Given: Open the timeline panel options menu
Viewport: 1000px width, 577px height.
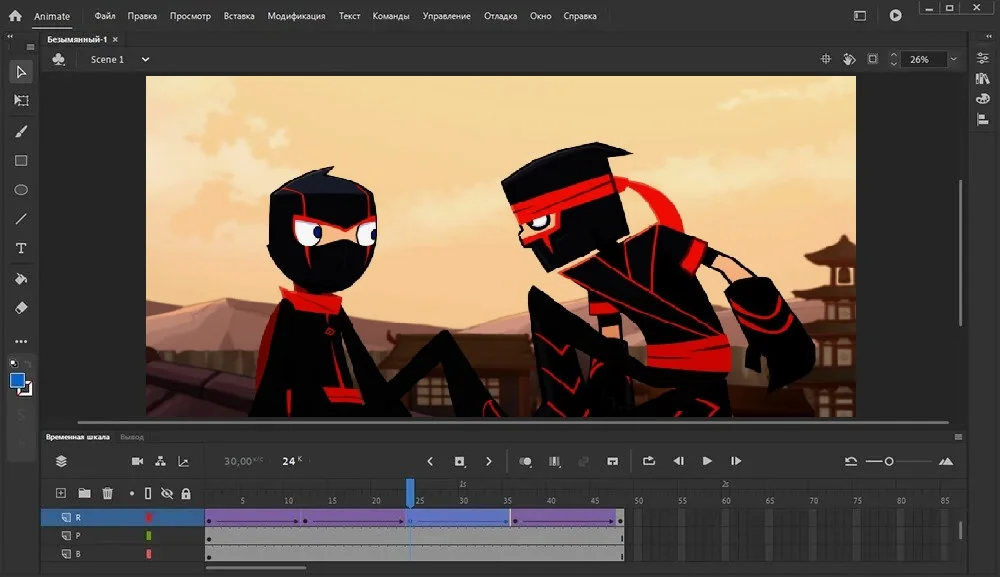Looking at the screenshot, I should pos(958,437).
